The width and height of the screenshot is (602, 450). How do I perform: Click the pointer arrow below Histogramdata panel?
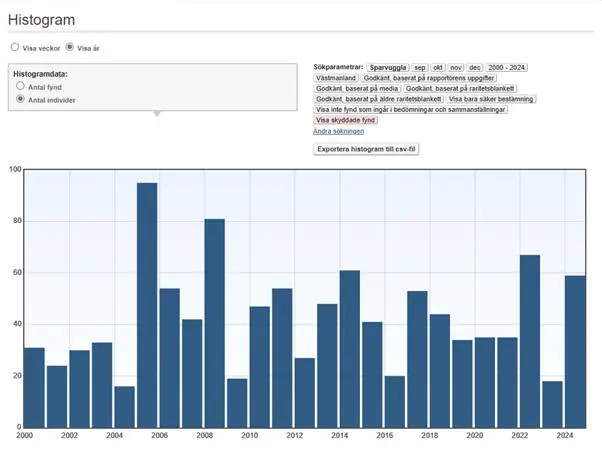click(155, 114)
